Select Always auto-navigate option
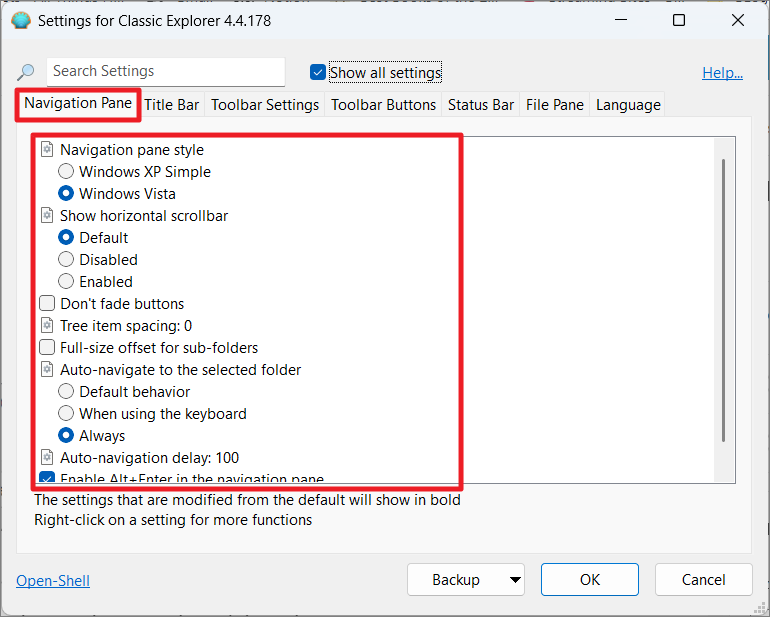 [66, 435]
